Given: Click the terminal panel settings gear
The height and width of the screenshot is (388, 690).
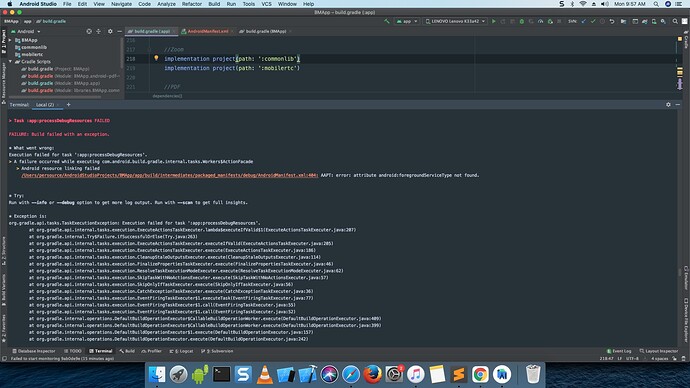Looking at the screenshot, I should pyautogui.click(x=668, y=105).
